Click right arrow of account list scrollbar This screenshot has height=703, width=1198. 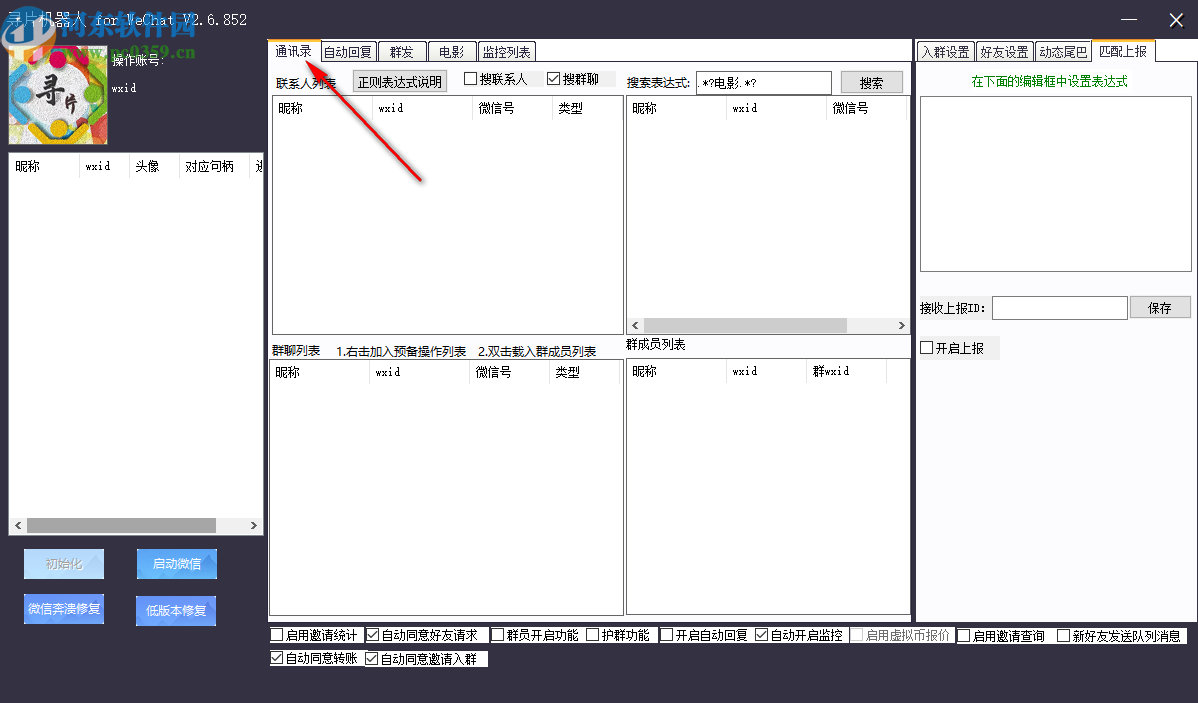click(254, 526)
